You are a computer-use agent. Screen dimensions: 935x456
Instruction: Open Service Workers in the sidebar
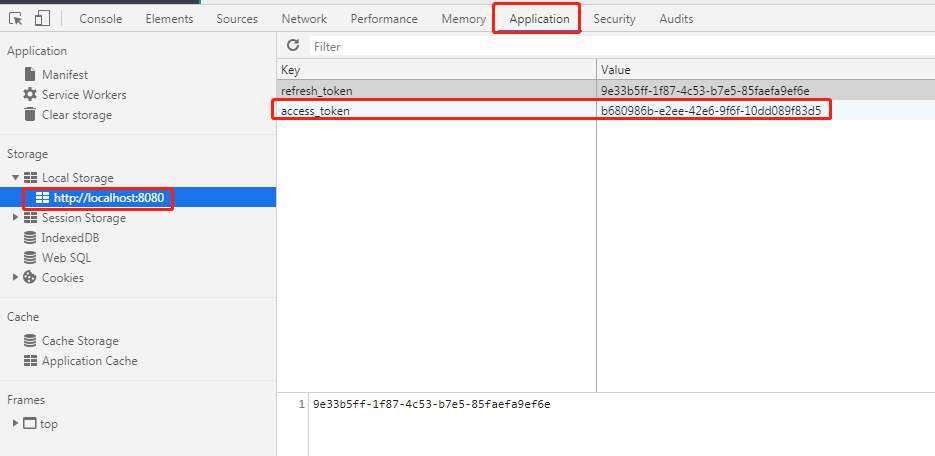tap(84, 95)
